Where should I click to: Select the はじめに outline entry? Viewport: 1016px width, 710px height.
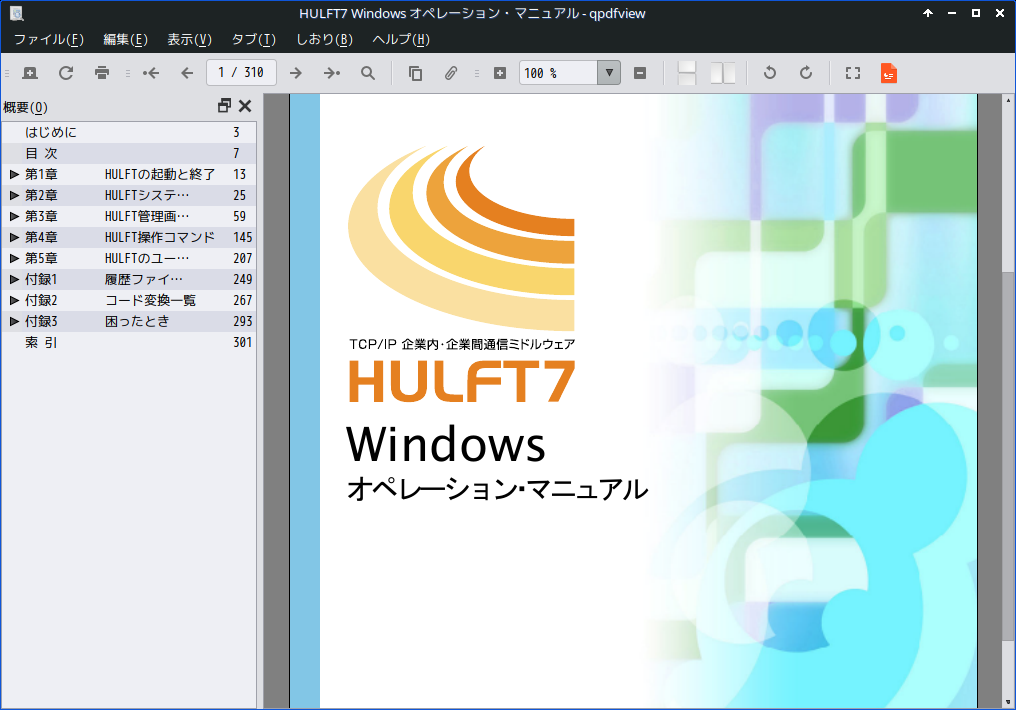tap(129, 132)
